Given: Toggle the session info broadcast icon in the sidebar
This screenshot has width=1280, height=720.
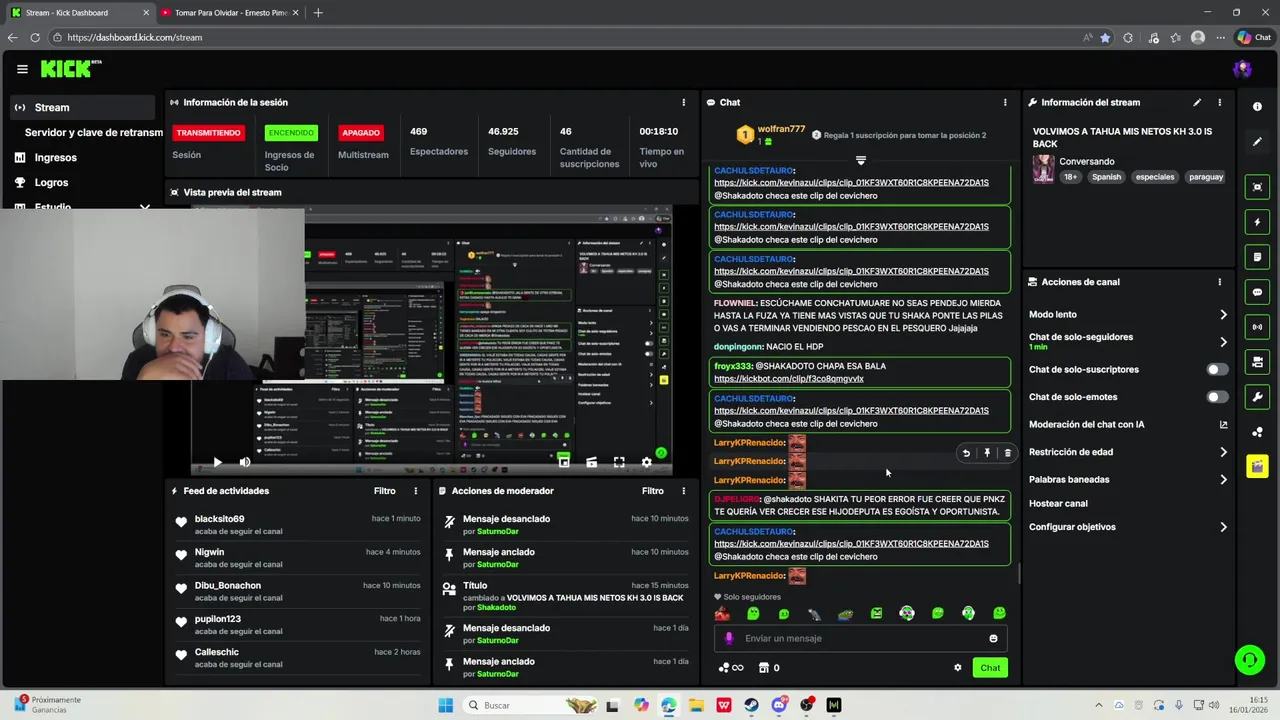Looking at the screenshot, I should tap(1257, 327).
